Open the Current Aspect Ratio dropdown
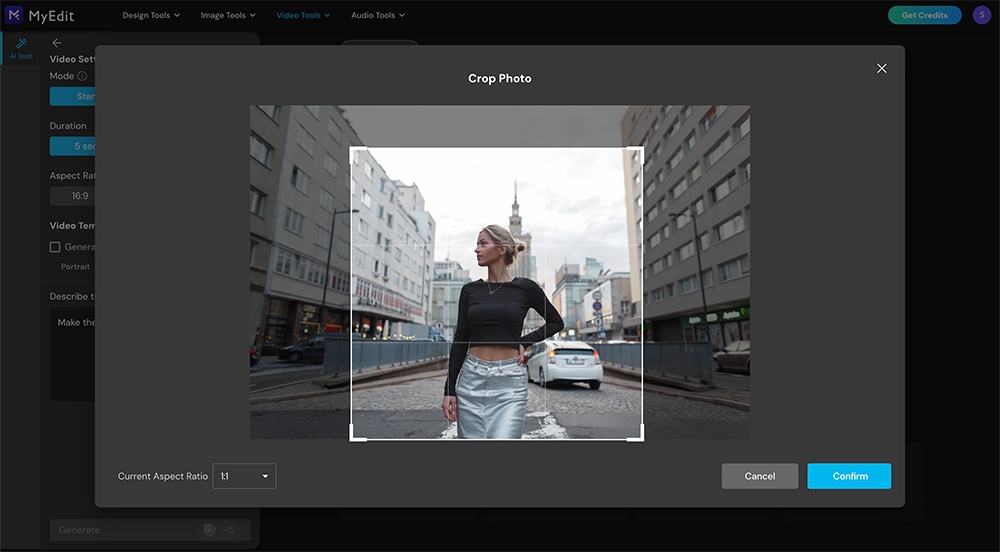1000x552 pixels. 244,476
